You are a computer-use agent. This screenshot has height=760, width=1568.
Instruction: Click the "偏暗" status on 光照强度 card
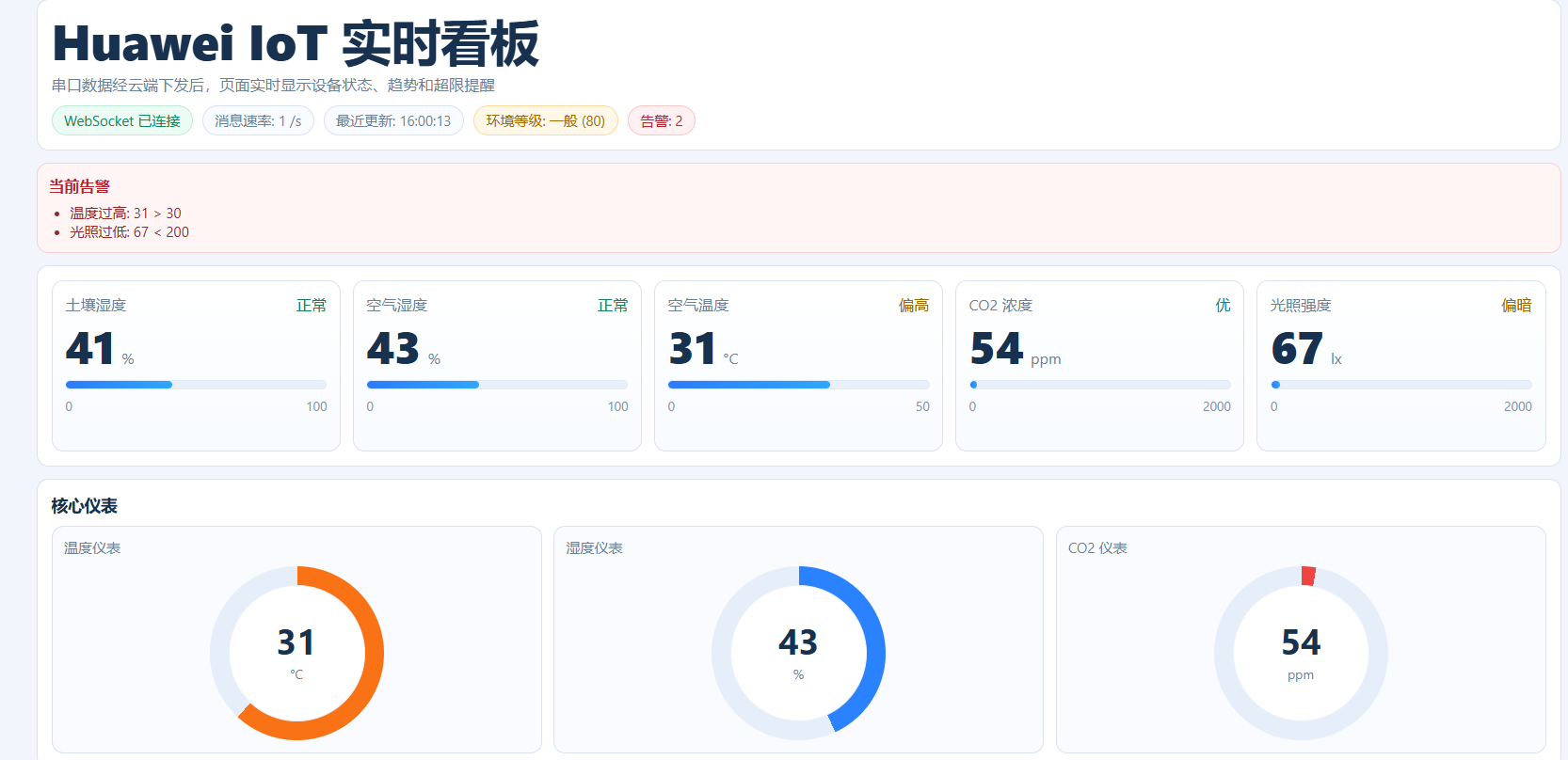pyautogui.click(x=1516, y=306)
